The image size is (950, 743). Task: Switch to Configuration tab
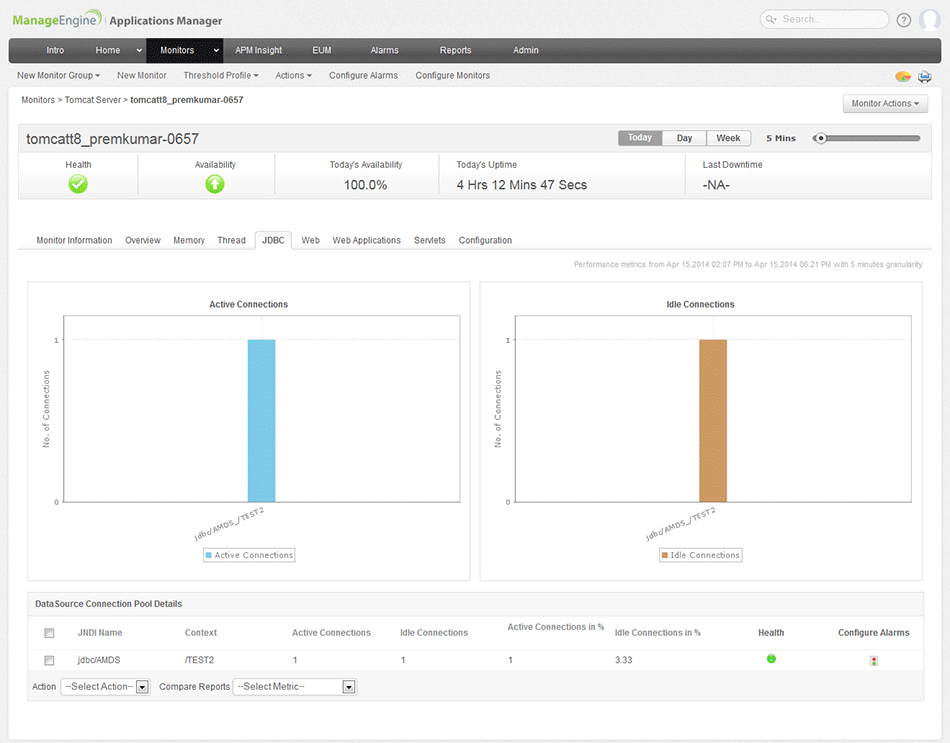(485, 241)
